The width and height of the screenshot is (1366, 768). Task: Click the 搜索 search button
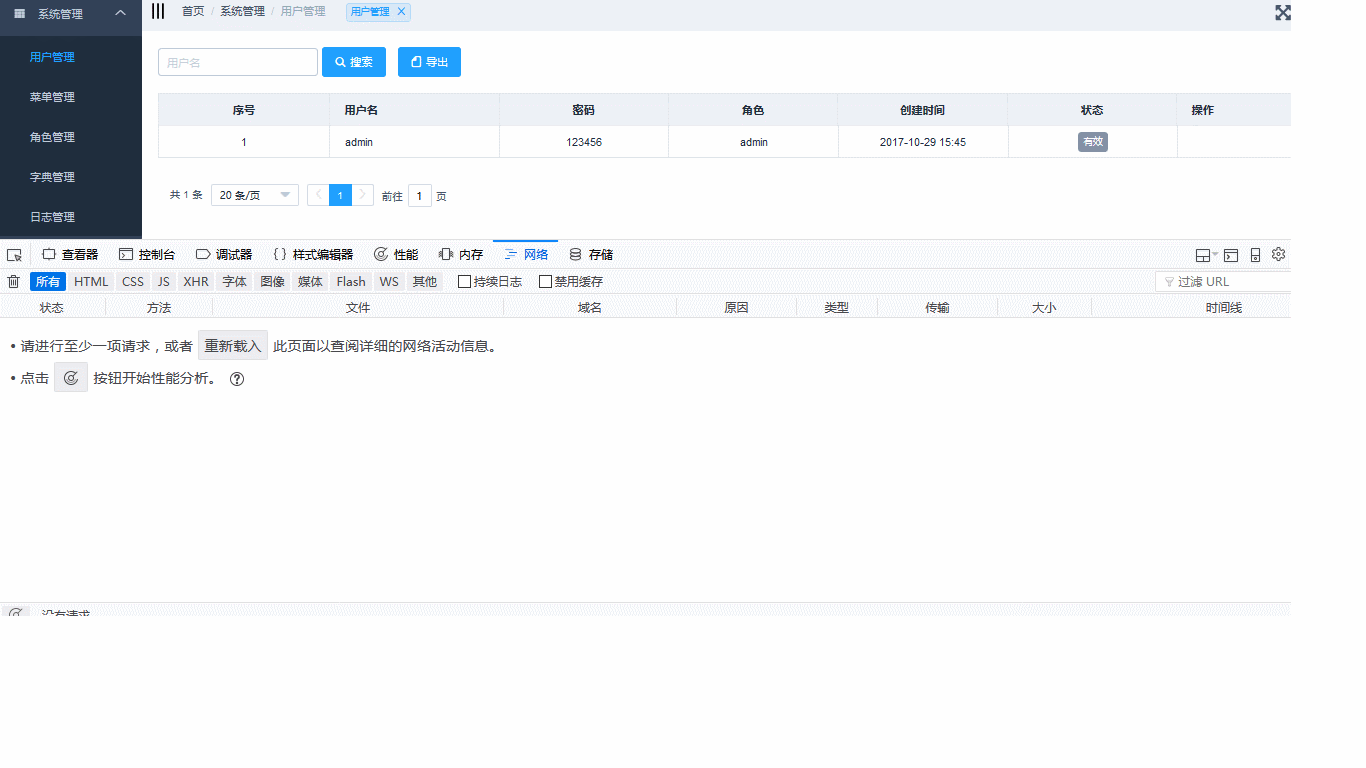(x=354, y=62)
